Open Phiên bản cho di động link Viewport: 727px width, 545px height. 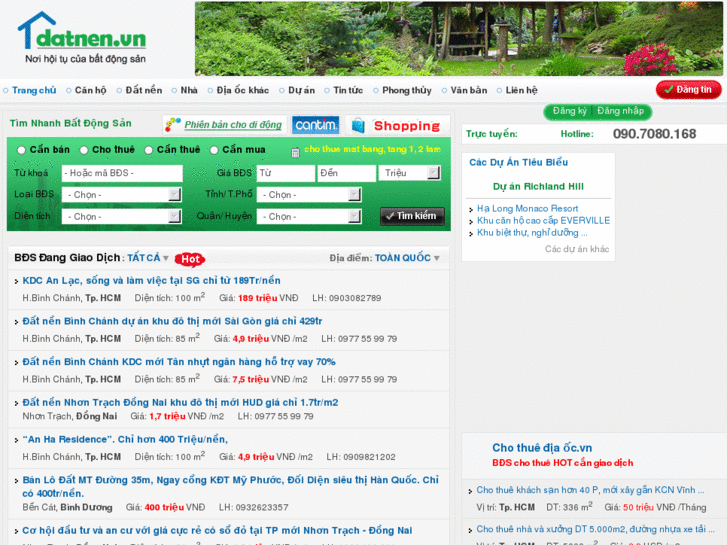tap(233, 125)
